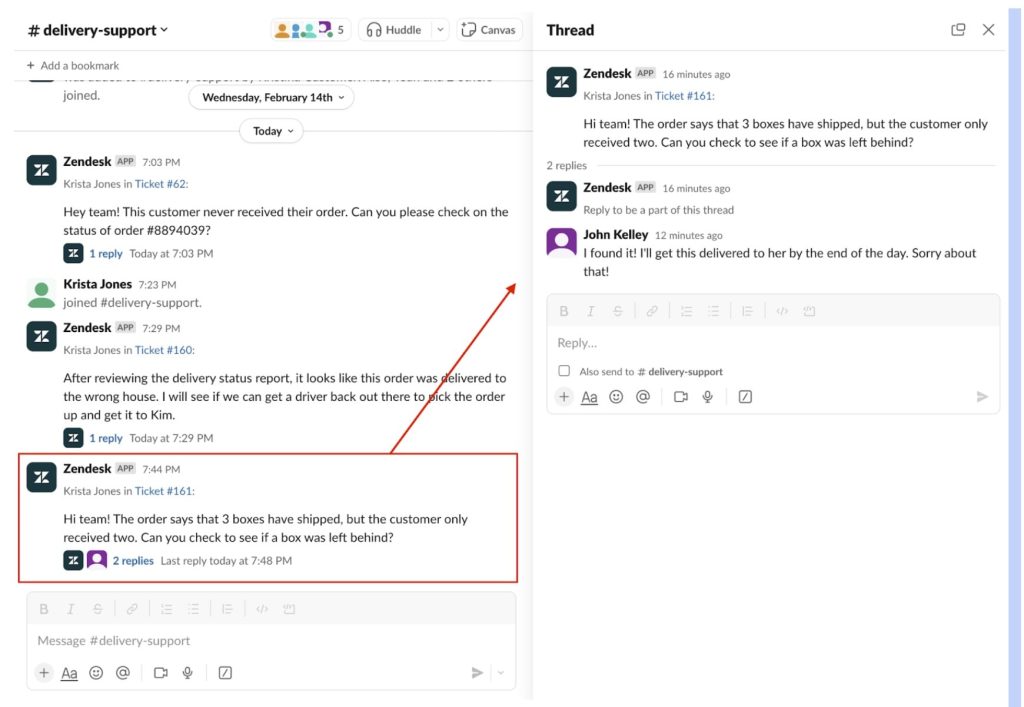Viewport: 1024px width, 707px height.
Task: Click John Kelley purple avatar
Action: (x=562, y=243)
